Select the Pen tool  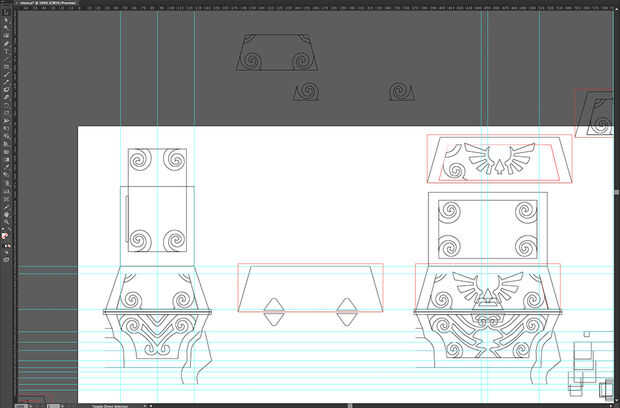tap(6, 43)
